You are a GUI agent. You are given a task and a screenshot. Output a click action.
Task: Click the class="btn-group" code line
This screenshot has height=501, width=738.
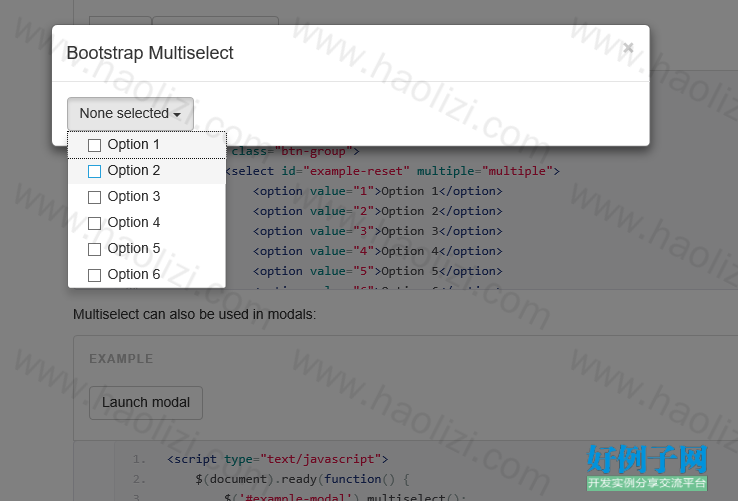(295, 151)
